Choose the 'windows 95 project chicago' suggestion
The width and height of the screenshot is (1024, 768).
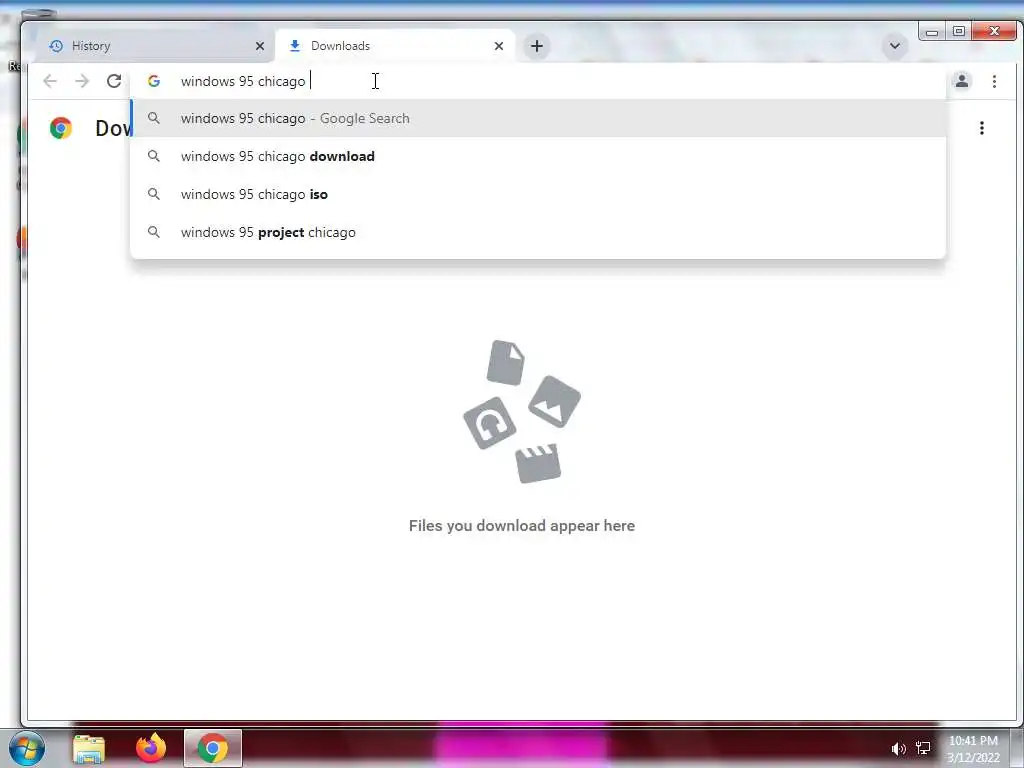click(538, 232)
